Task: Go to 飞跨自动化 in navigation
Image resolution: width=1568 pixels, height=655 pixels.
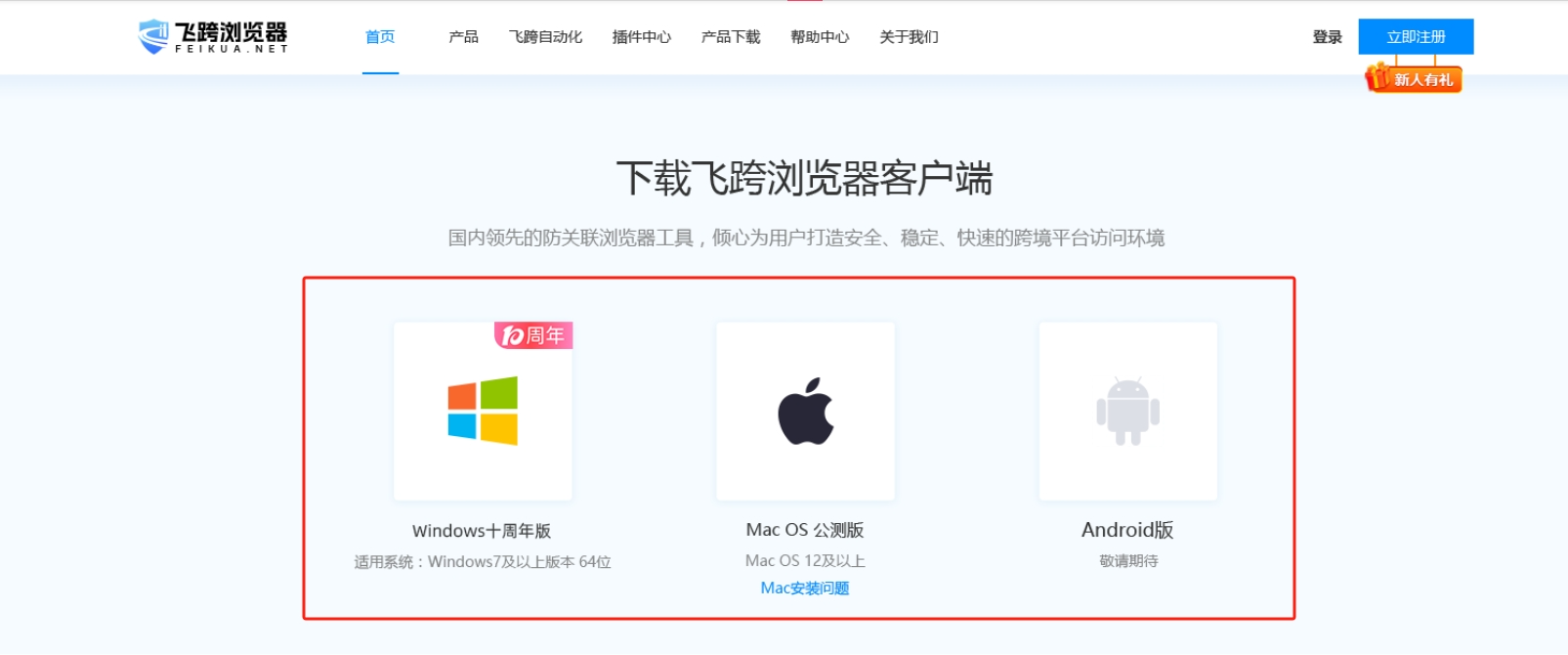Action: pyautogui.click(x=545, y=37)
